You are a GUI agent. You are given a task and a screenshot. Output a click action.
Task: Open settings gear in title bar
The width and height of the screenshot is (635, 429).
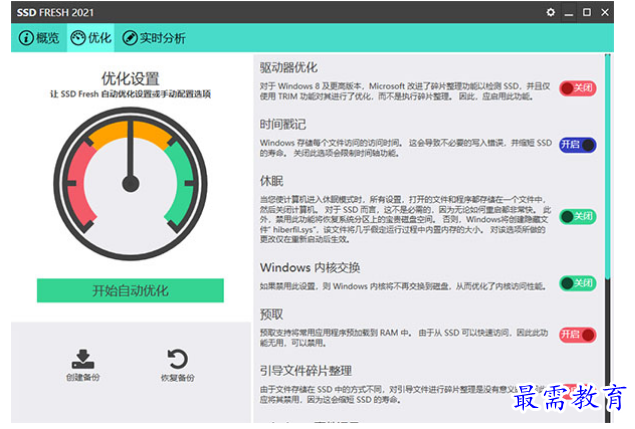[550, 12]
